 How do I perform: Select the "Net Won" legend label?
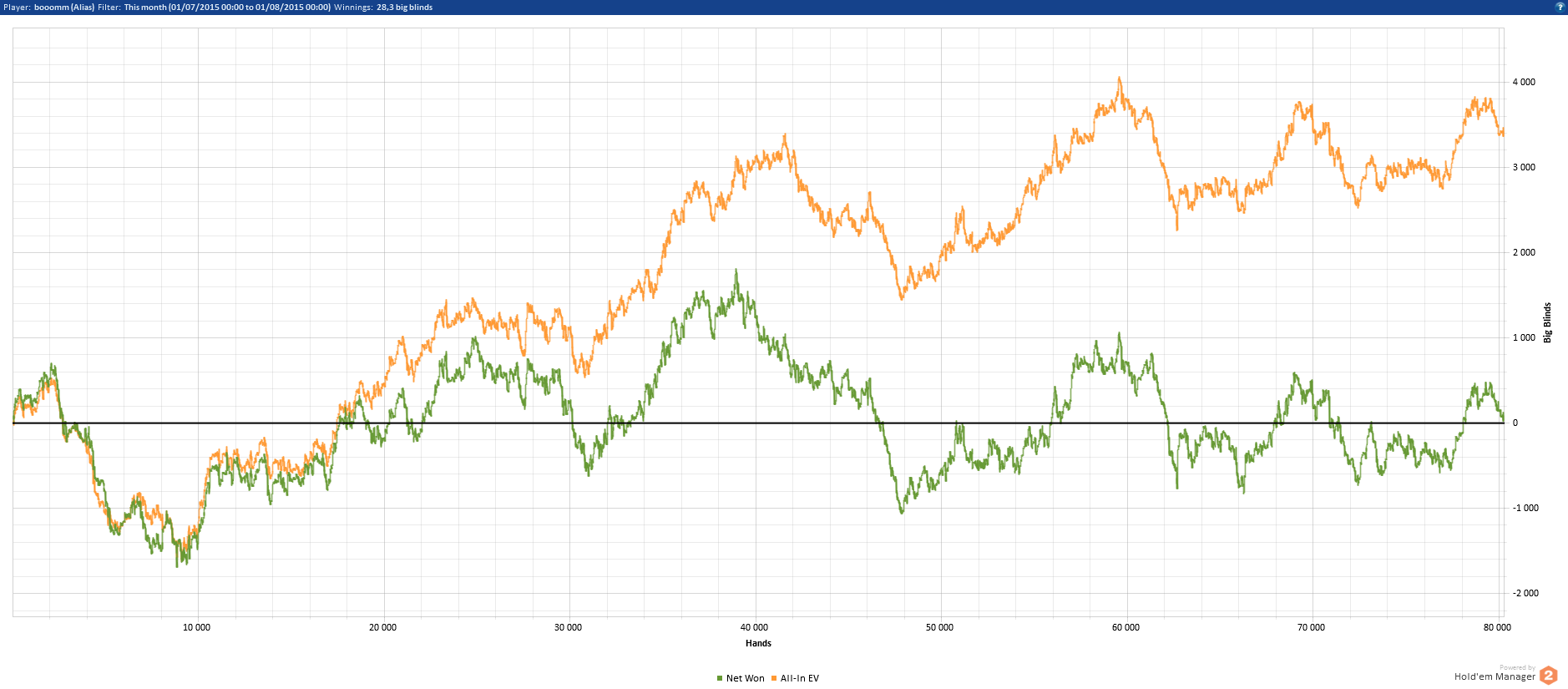[x=746, y=678]
